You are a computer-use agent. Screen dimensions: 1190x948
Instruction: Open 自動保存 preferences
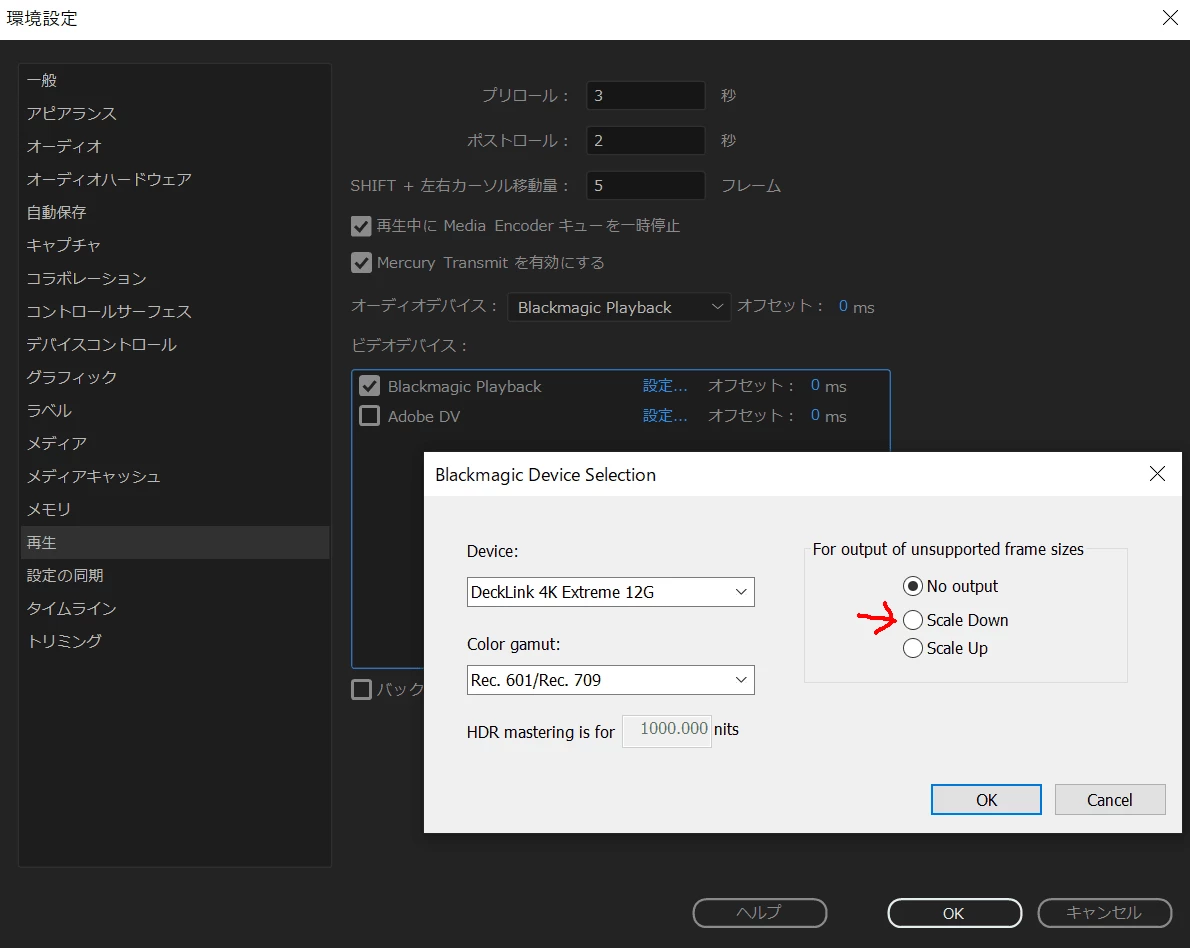click(175, 213)
